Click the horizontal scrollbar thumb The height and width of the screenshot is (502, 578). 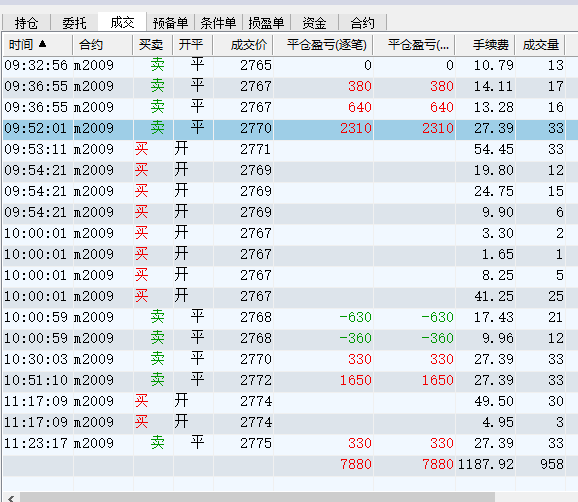tap(257, 498)
